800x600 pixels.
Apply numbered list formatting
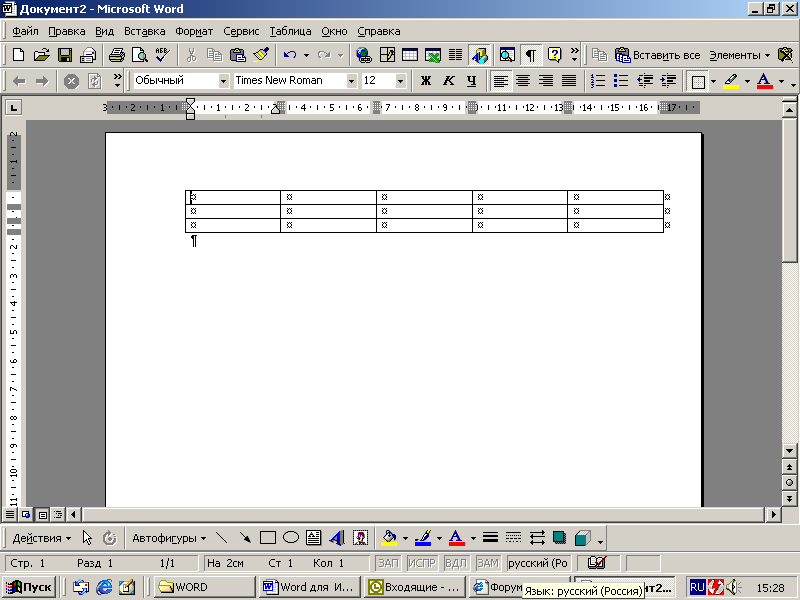click(597, 81)
